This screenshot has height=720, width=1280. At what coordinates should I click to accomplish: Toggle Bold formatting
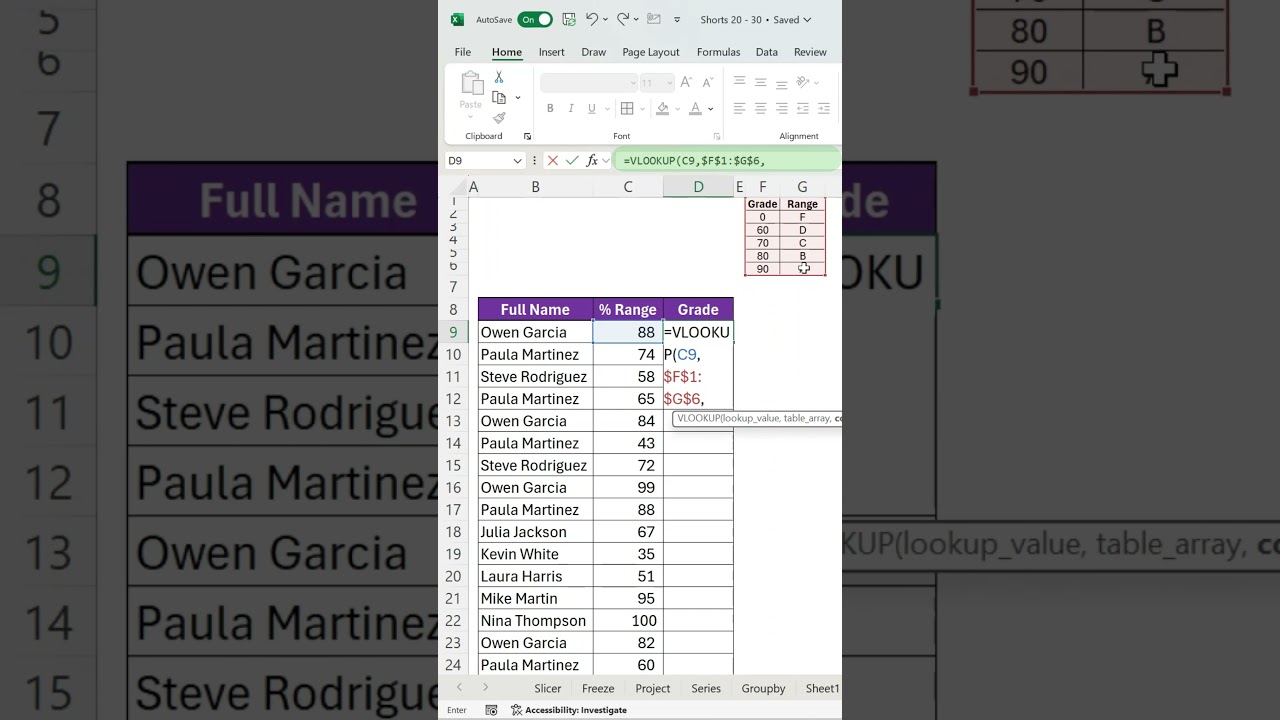click(x=550, y=108)
